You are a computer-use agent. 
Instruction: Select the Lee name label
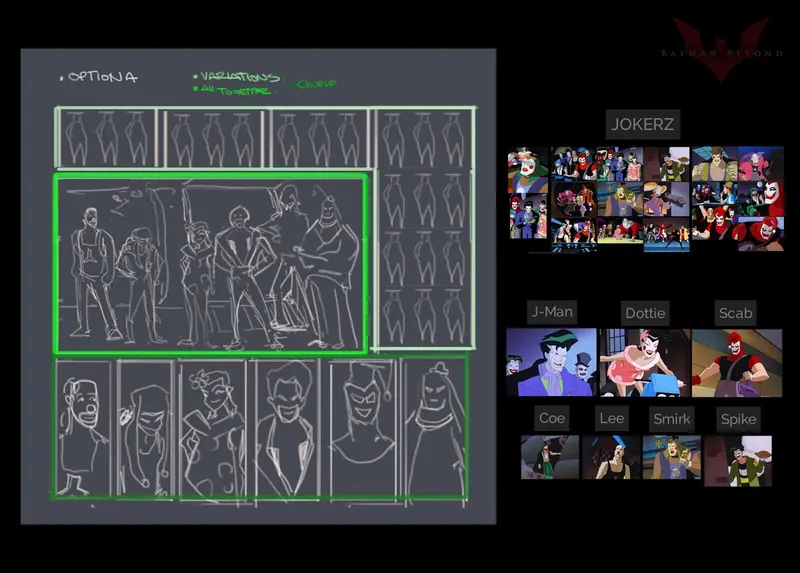click(x=612, y=418)
